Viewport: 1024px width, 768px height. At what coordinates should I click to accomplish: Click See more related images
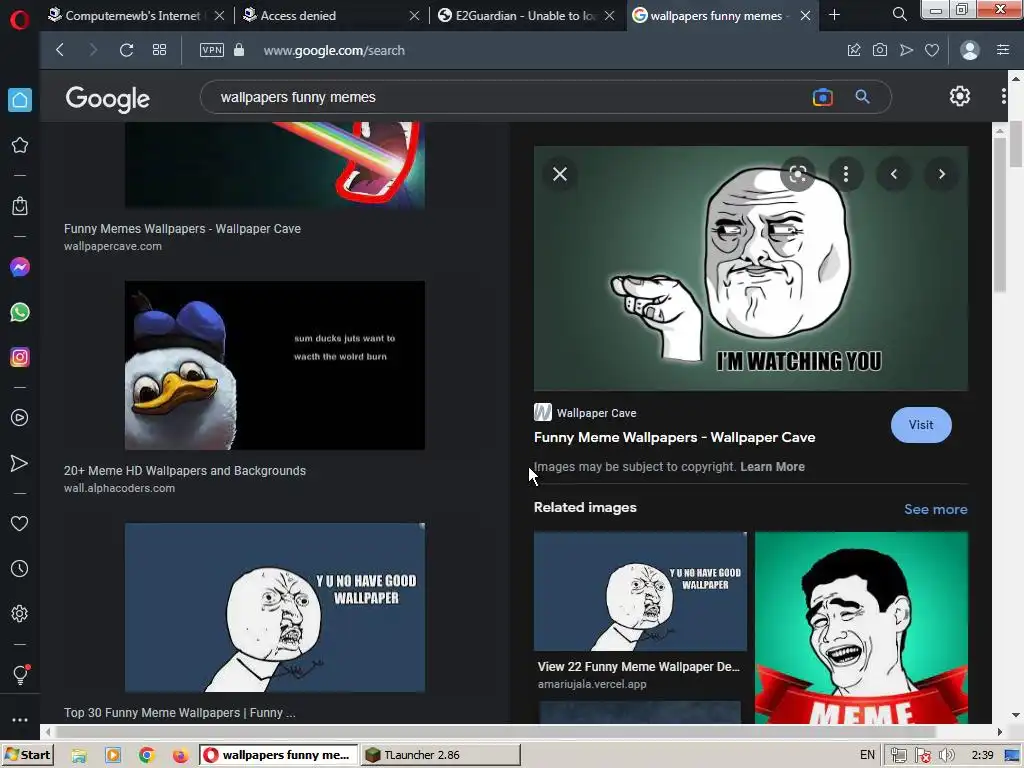point(936,509)
